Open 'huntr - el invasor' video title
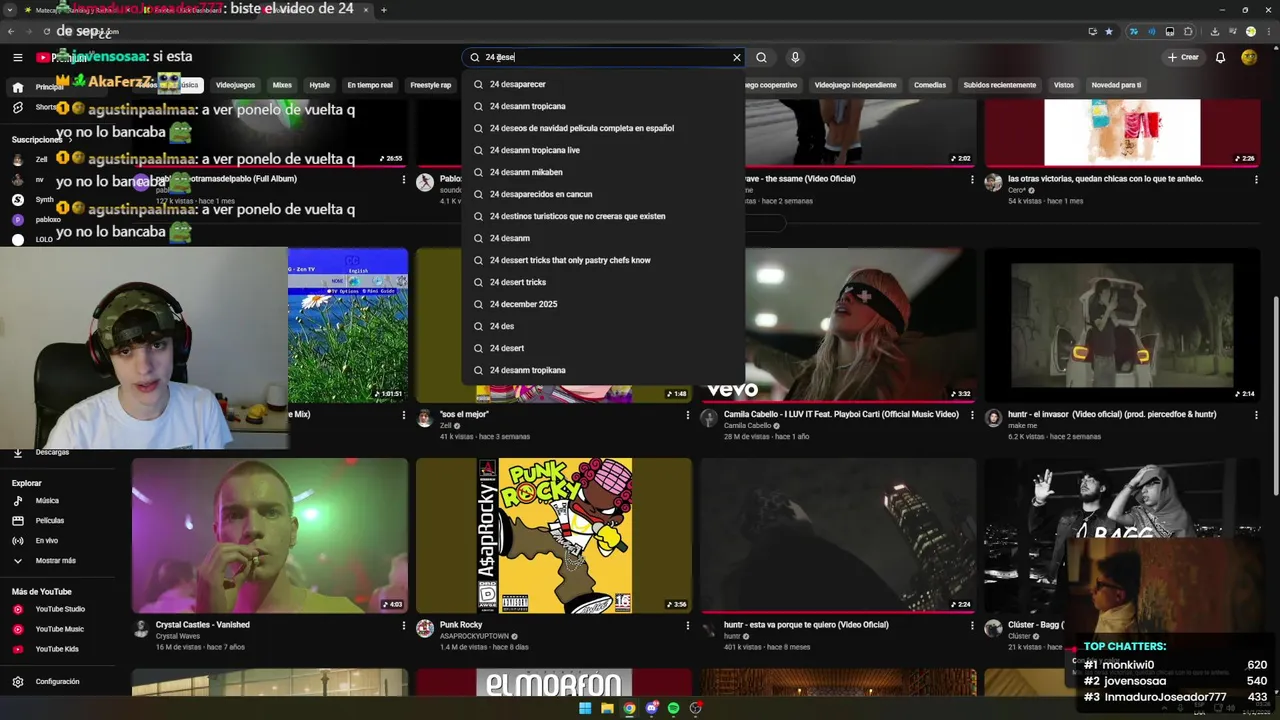1280x720 pixels. point(1112,414)
